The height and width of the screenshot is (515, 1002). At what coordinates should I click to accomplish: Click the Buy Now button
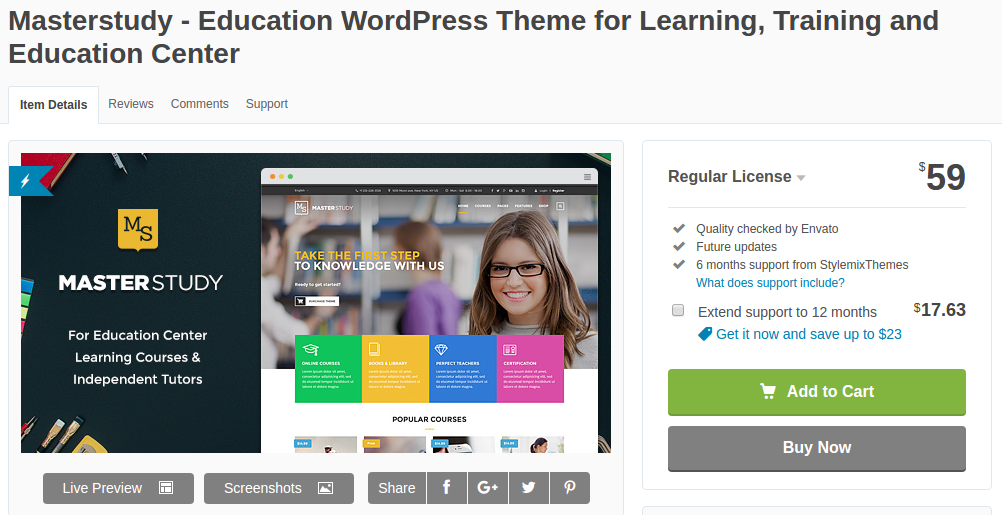pos(817,448)
